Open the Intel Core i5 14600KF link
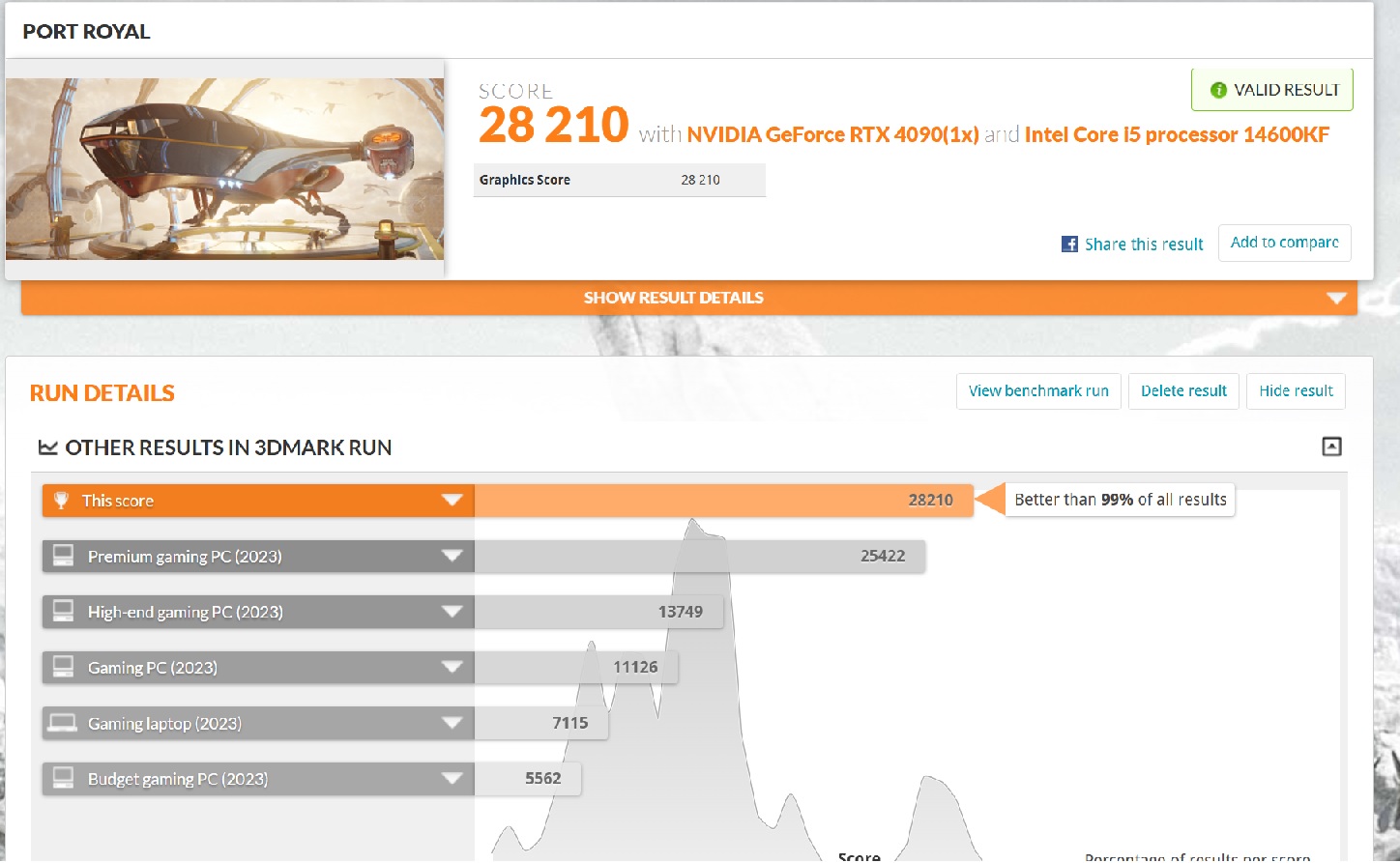 [1177, 135]
